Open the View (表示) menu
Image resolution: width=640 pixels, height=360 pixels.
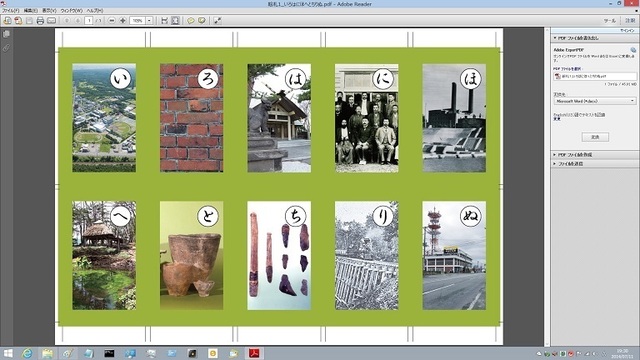(49, 10)
